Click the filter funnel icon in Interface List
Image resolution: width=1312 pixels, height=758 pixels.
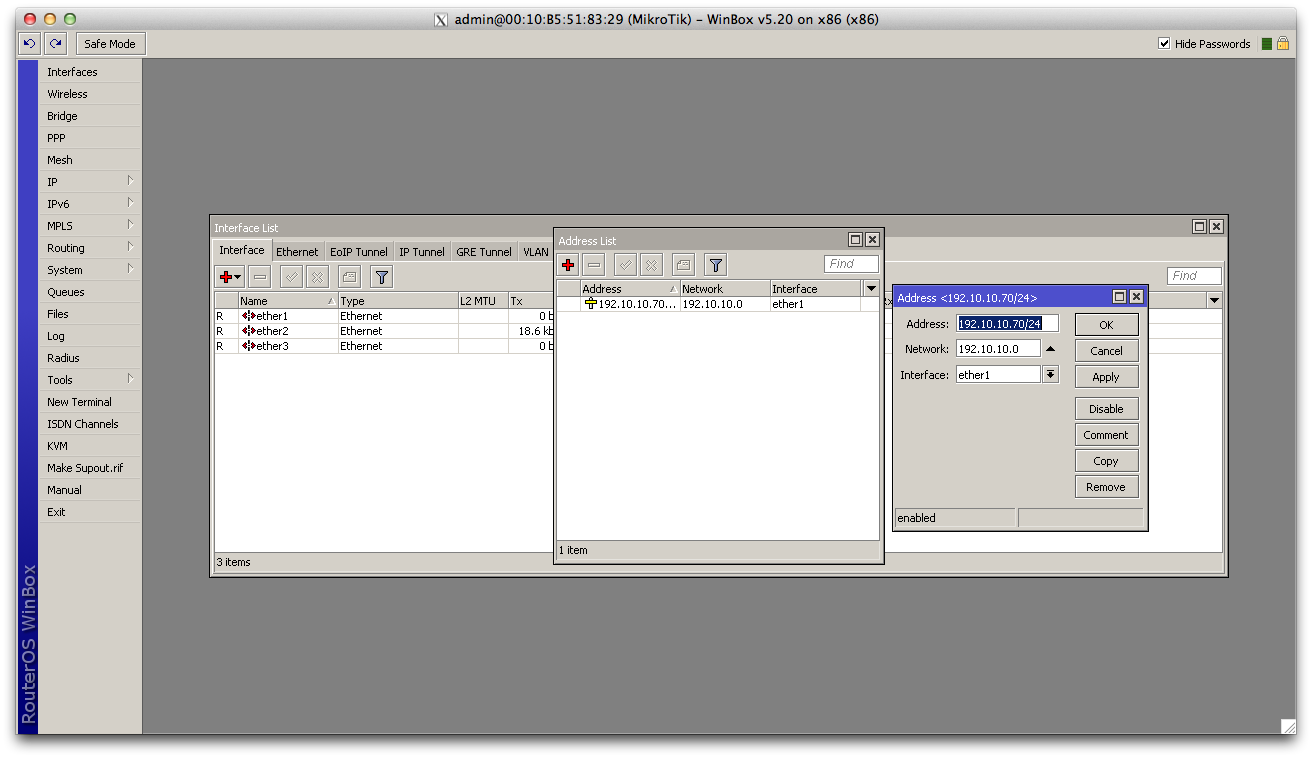click(x=381, y=277)
